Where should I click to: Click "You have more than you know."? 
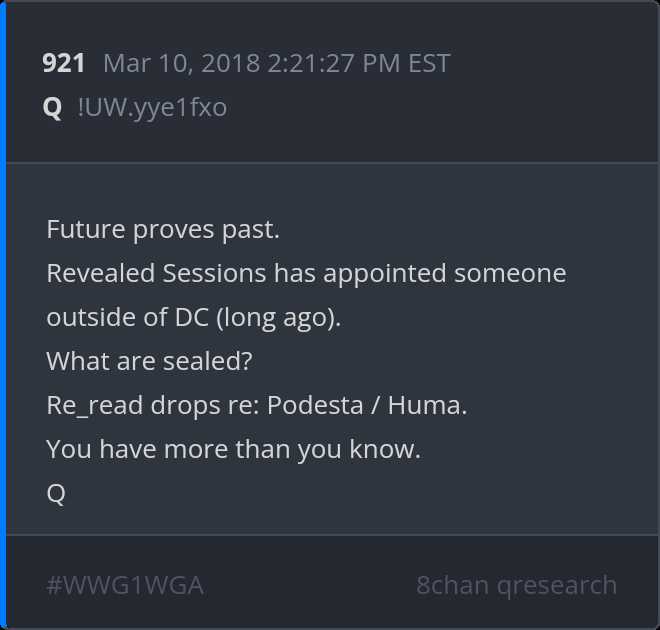233,449
